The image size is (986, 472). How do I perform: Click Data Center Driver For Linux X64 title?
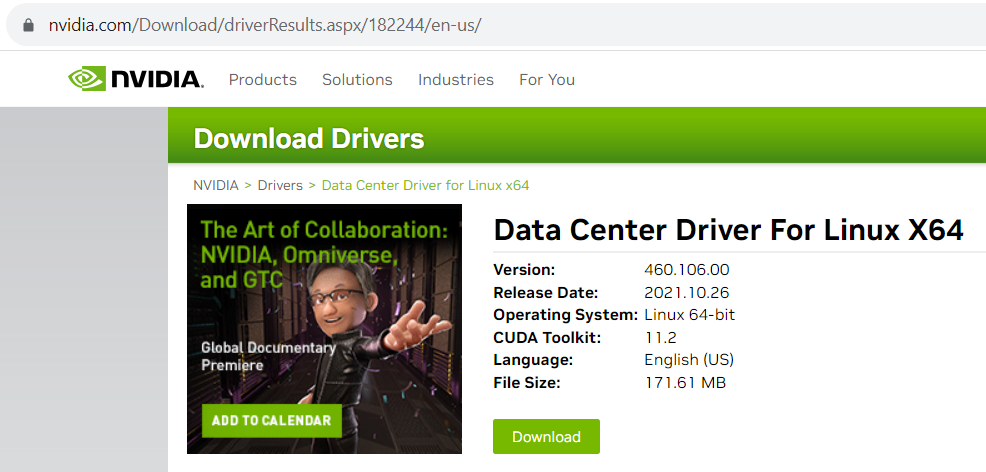[728, 230]
